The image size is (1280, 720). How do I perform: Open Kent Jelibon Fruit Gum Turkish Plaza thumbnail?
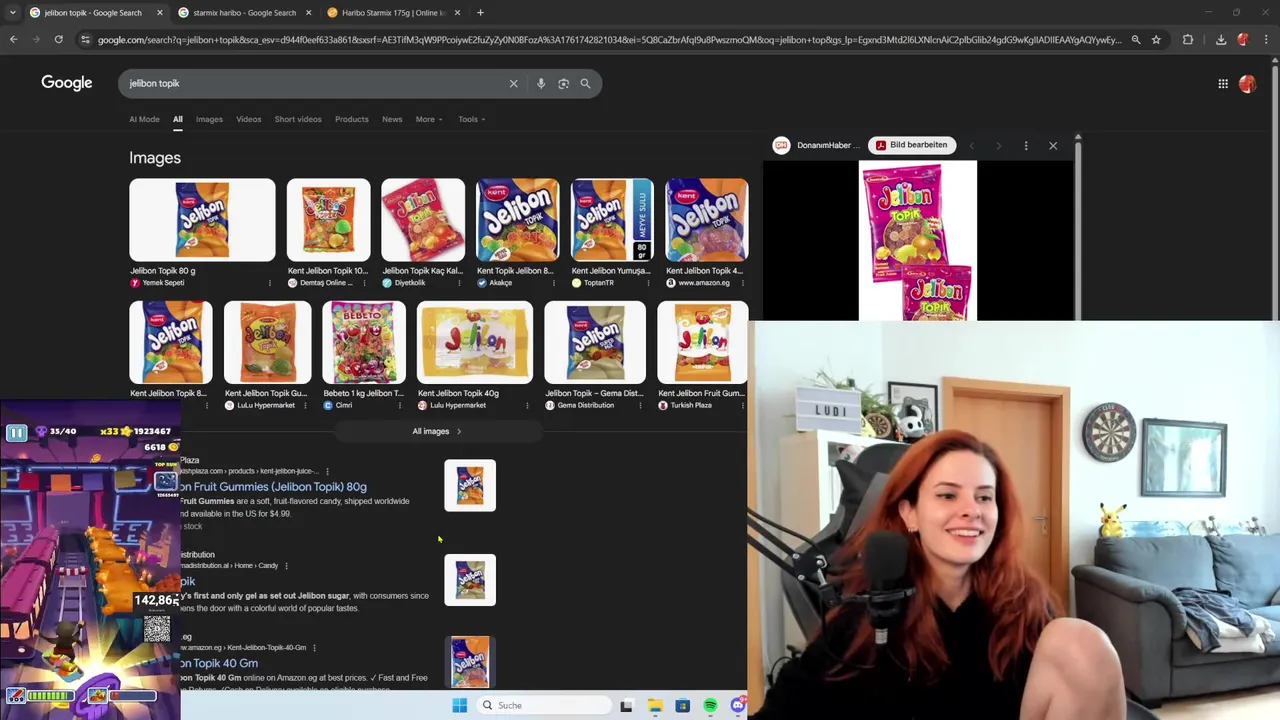coord(702,343)
